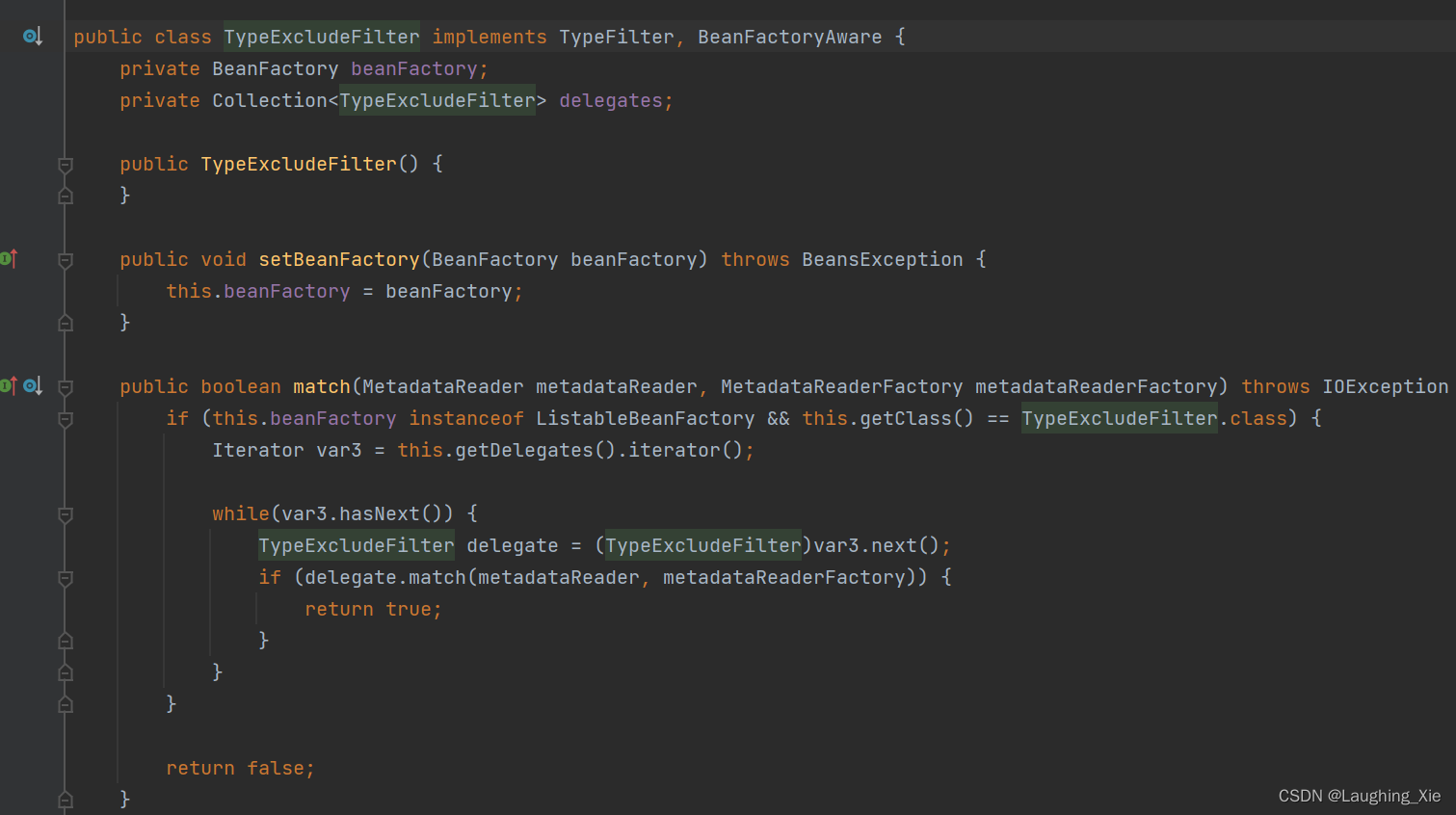
Task: Click the TypeExcludeFilter cast inside the loop
Action: point(702,544)
